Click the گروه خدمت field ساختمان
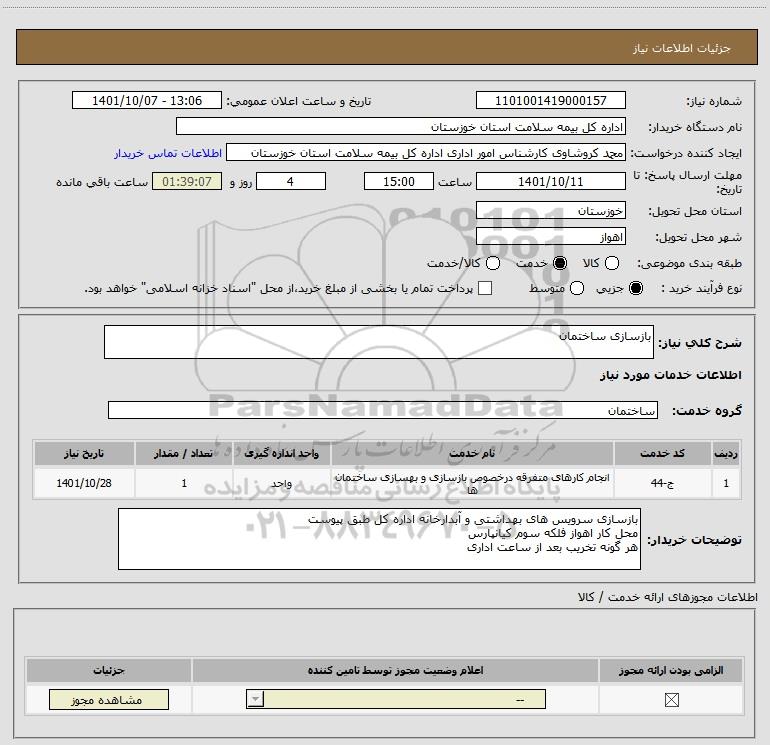770x745 pixels. pyautogui.click(x=383, y=410)
